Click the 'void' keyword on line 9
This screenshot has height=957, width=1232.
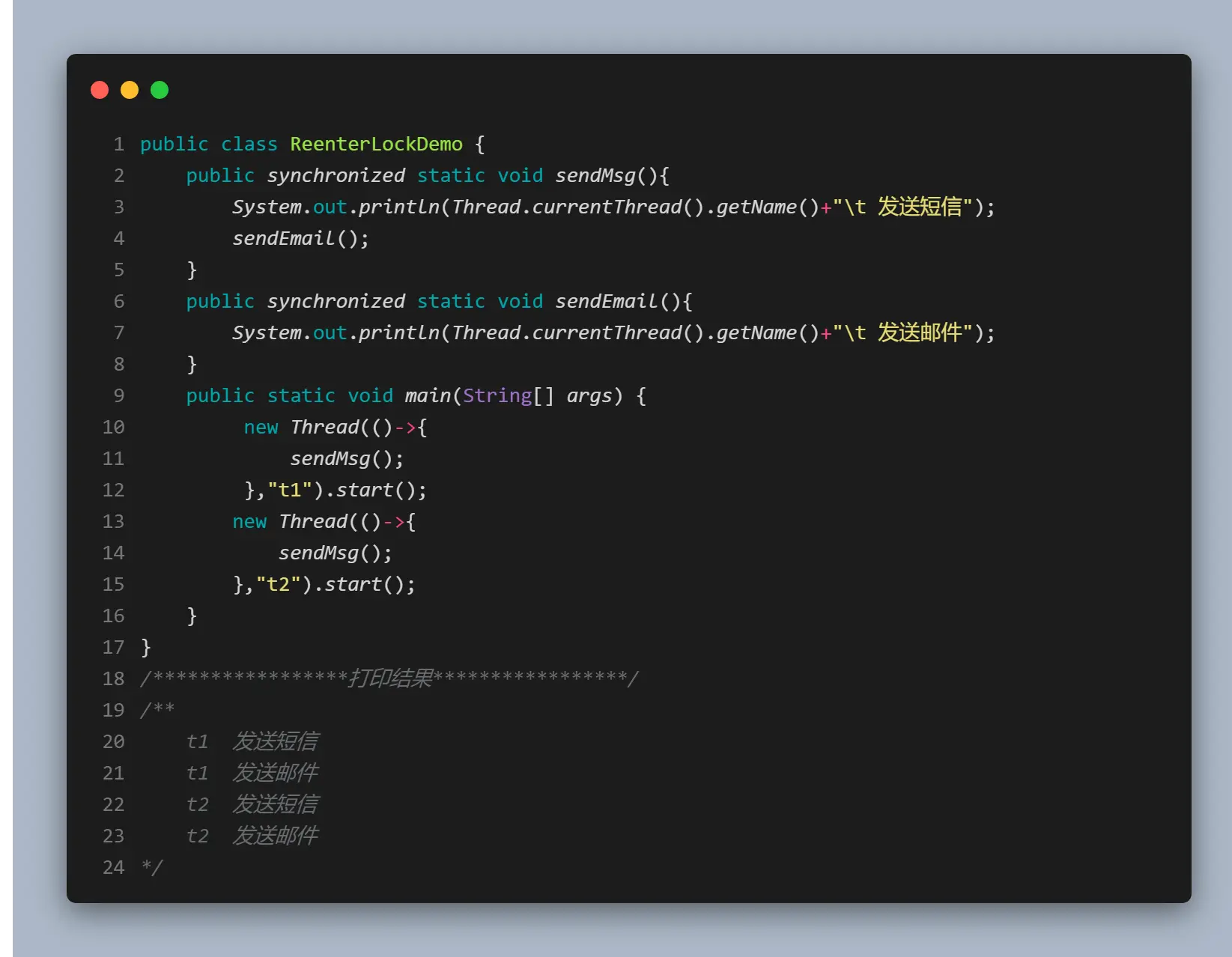point(370,395)
